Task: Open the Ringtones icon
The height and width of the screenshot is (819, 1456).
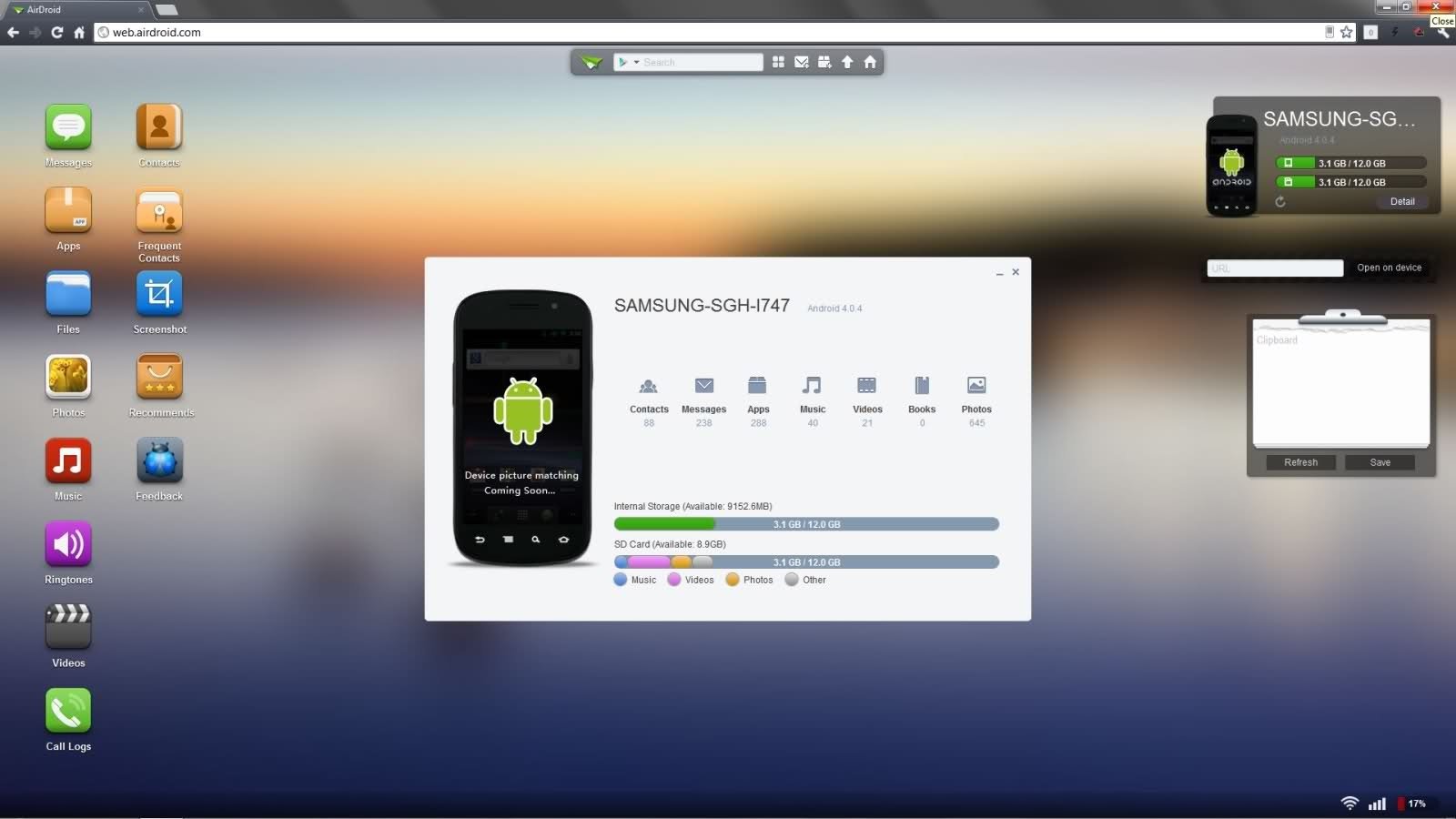Action: click(68, 544)
